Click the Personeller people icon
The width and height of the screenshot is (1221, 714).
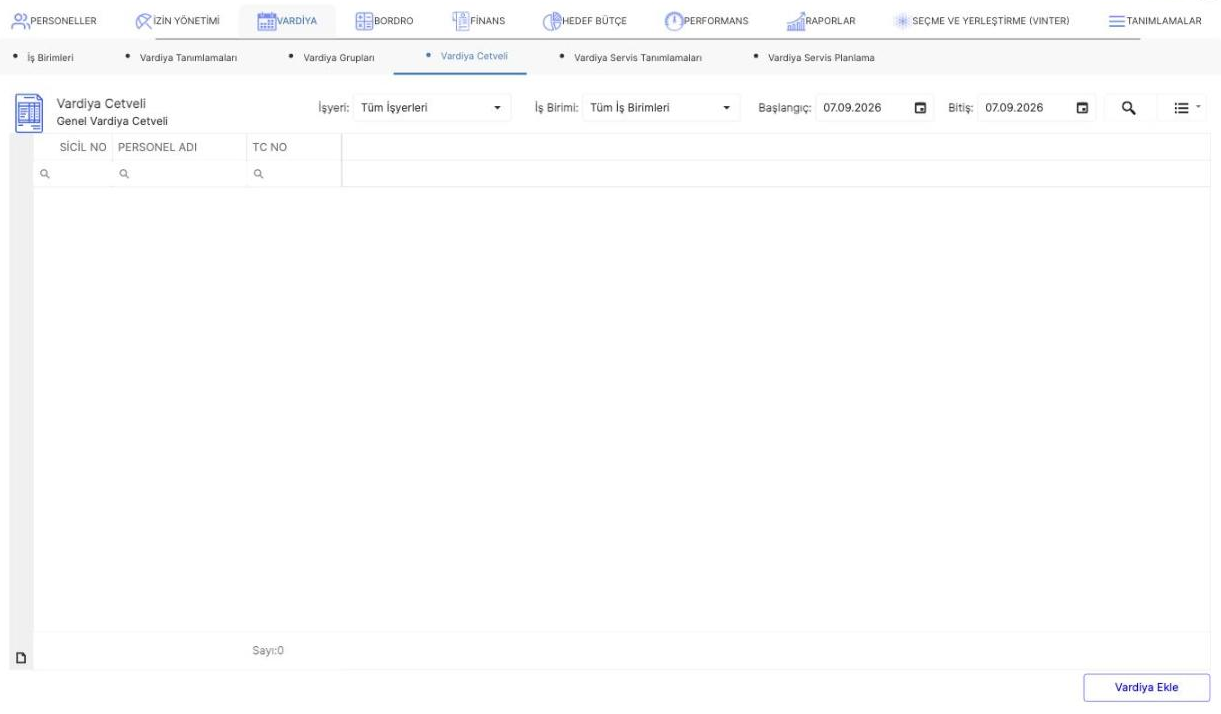coord(22,20)
